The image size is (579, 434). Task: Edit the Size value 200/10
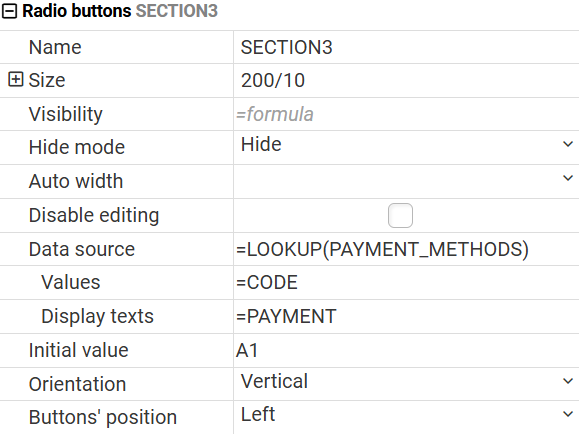point(406,81)
